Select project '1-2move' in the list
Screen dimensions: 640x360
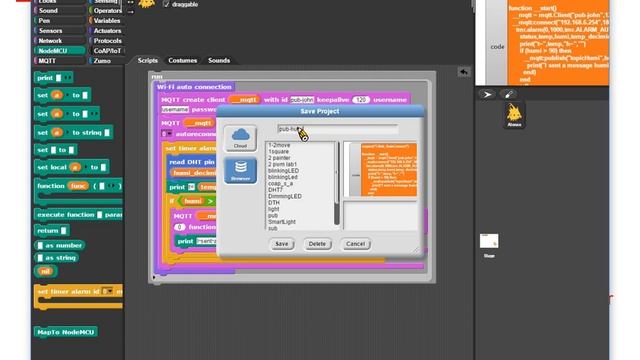coord(279,145)
